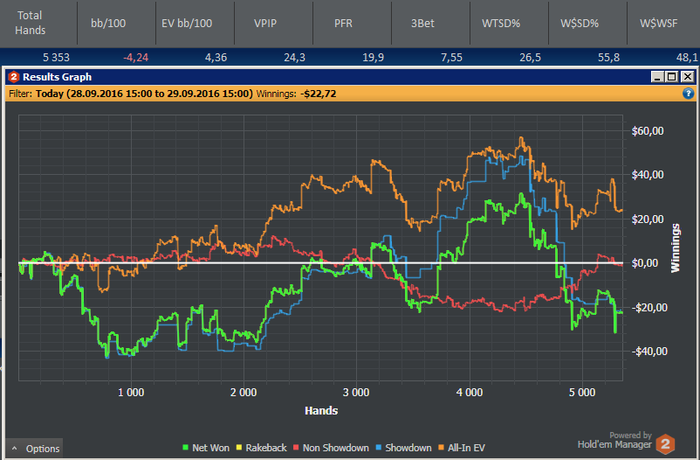This screenshot has height=460, width=700.
Task: Select the -4,24 bb/100 value
Action: point(136,57)
